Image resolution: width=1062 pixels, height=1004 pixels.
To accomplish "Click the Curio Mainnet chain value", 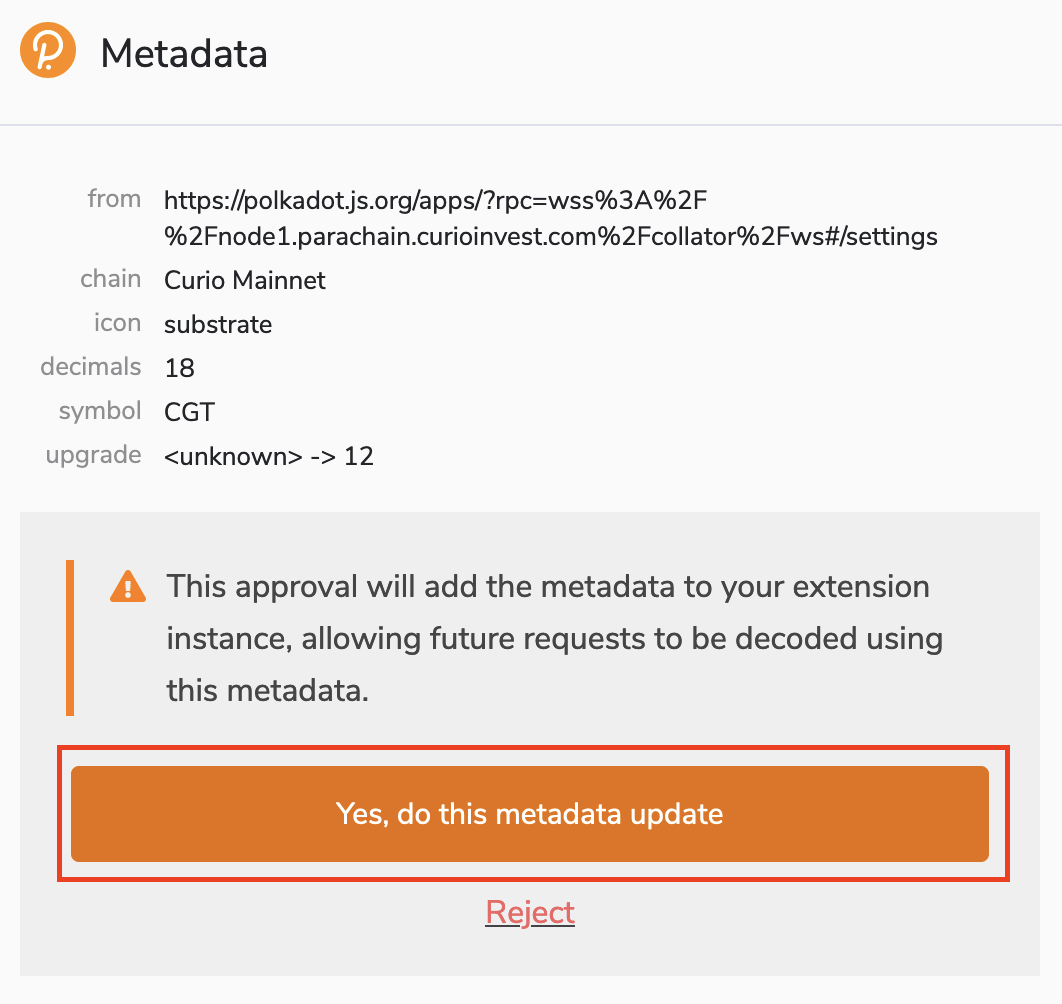I will click(x=245, y=280).
